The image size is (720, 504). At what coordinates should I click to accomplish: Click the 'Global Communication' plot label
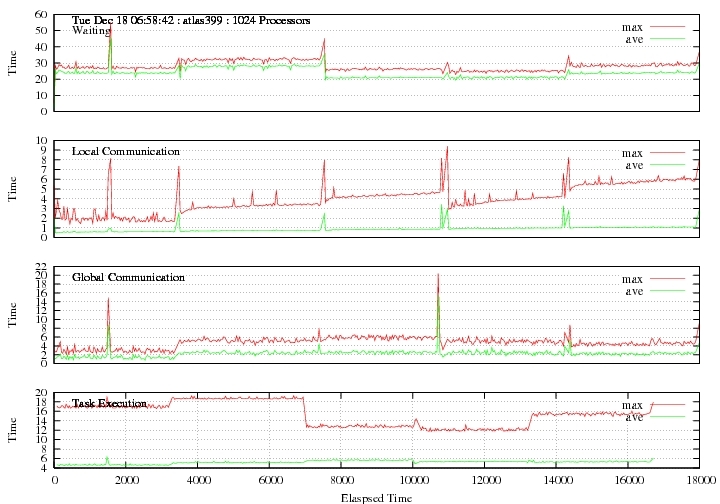point(128,277)
